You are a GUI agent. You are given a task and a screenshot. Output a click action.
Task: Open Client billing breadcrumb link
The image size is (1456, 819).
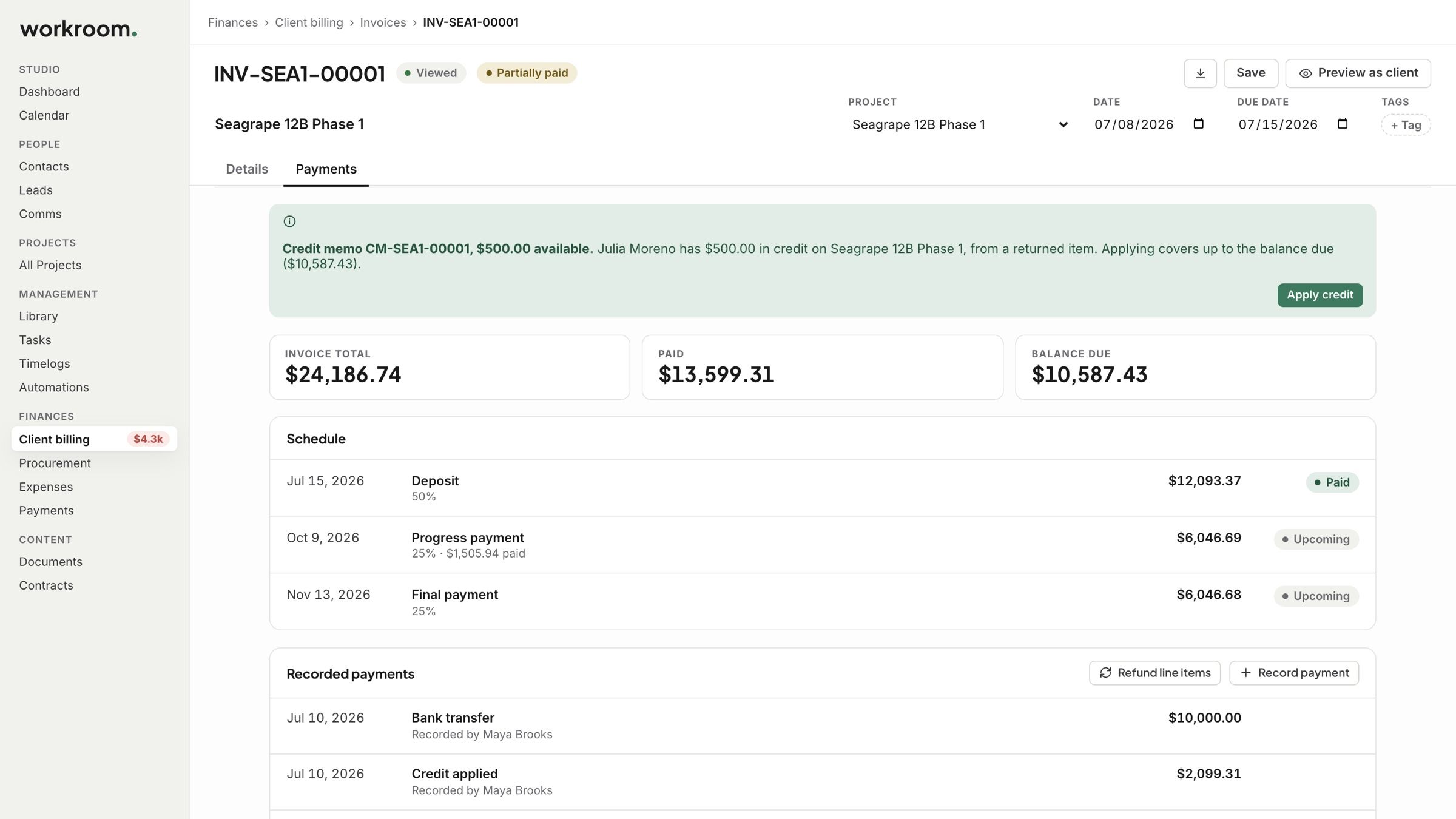coord(309,22)
